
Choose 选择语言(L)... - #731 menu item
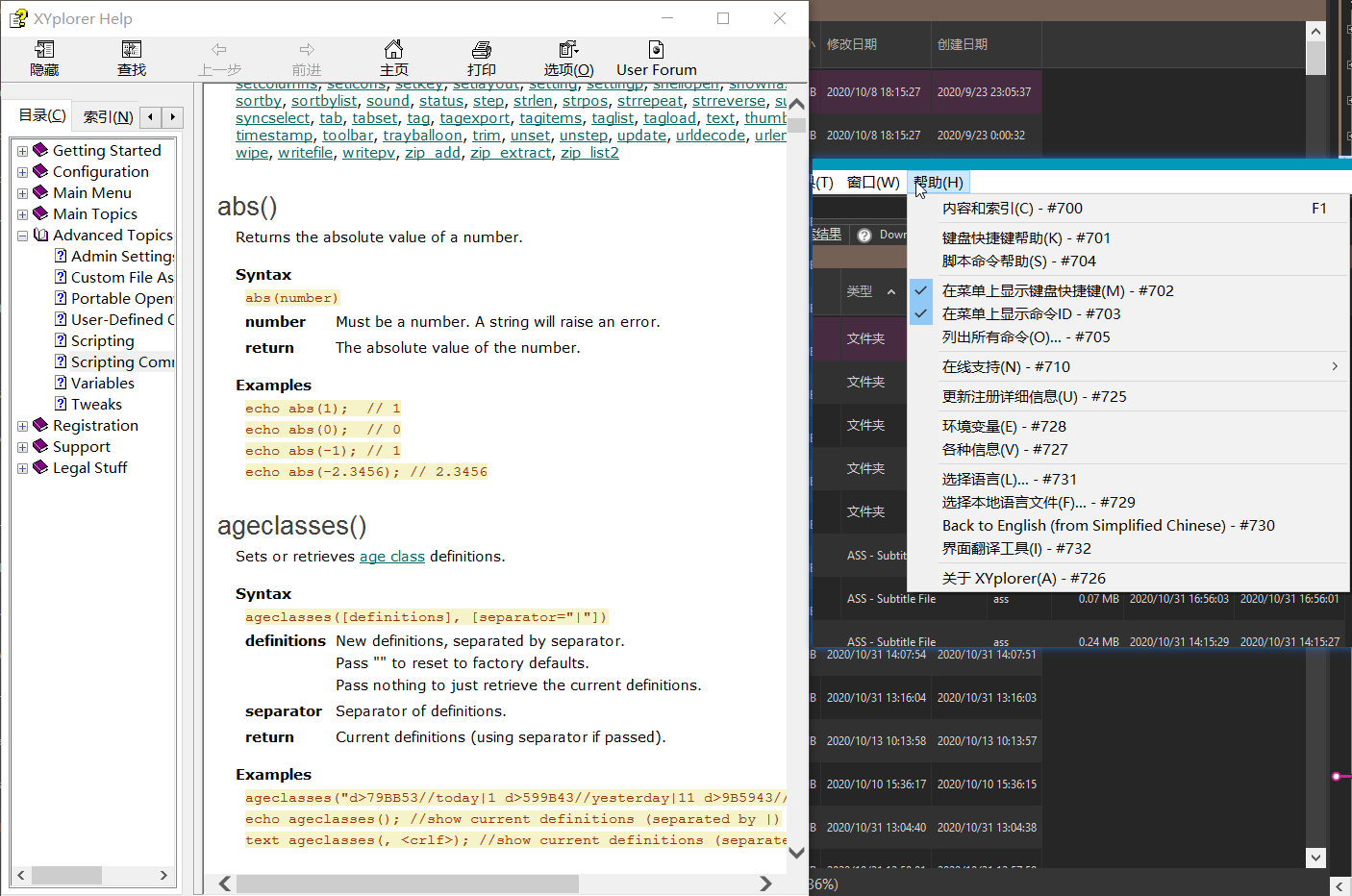point(1129,479)
